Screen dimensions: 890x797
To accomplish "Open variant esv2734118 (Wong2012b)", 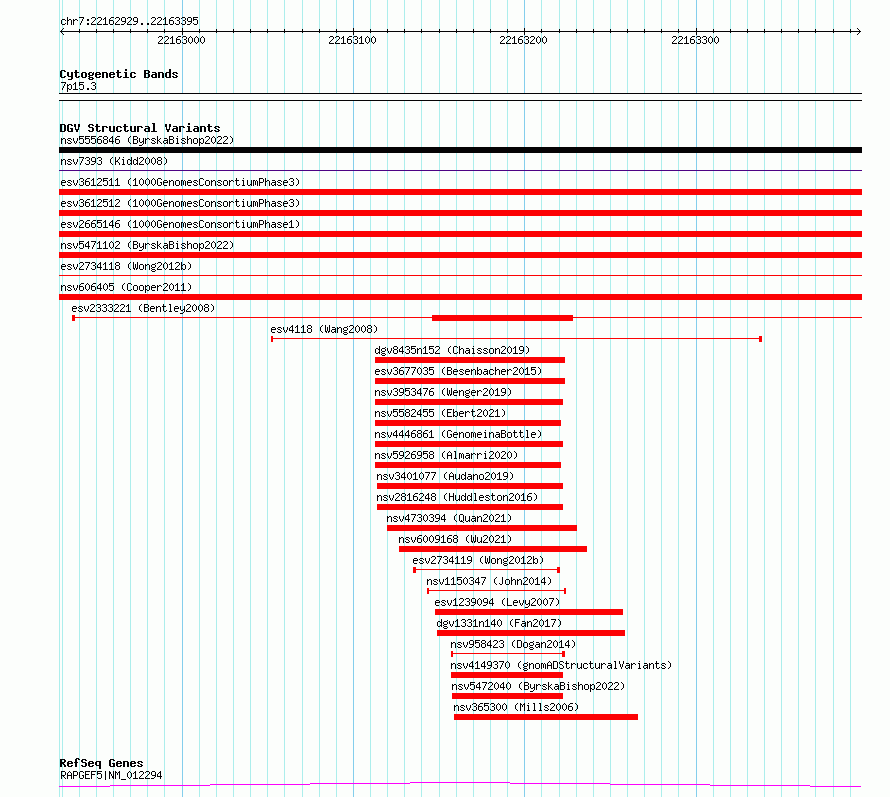I will pos(126,266).
